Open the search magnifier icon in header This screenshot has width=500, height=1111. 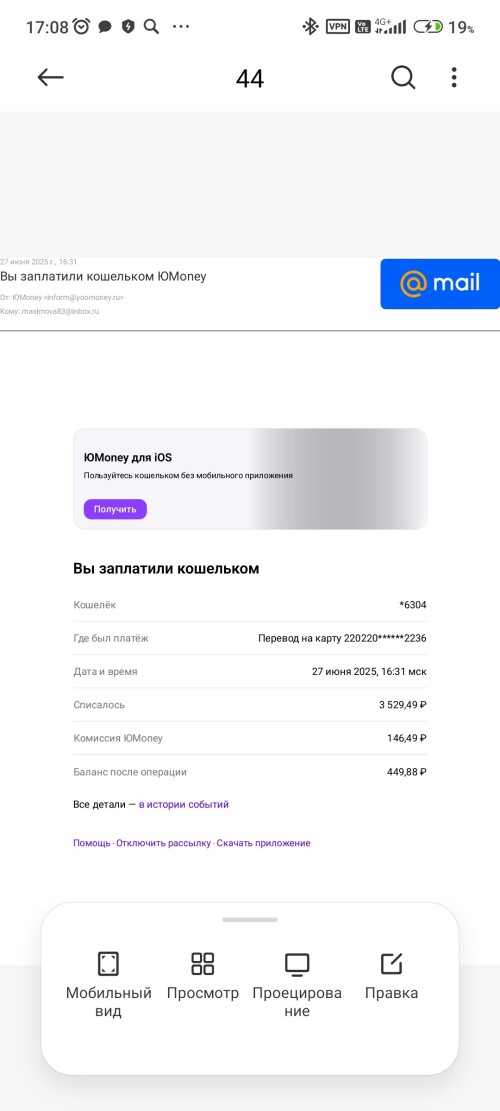pyautogui.click(x=403, y=77)
